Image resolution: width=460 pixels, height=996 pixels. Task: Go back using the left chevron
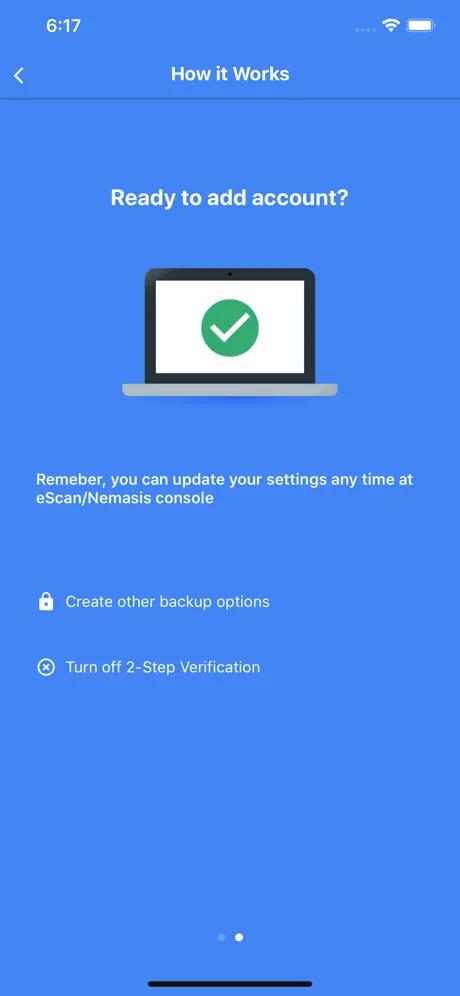[19, 76]
